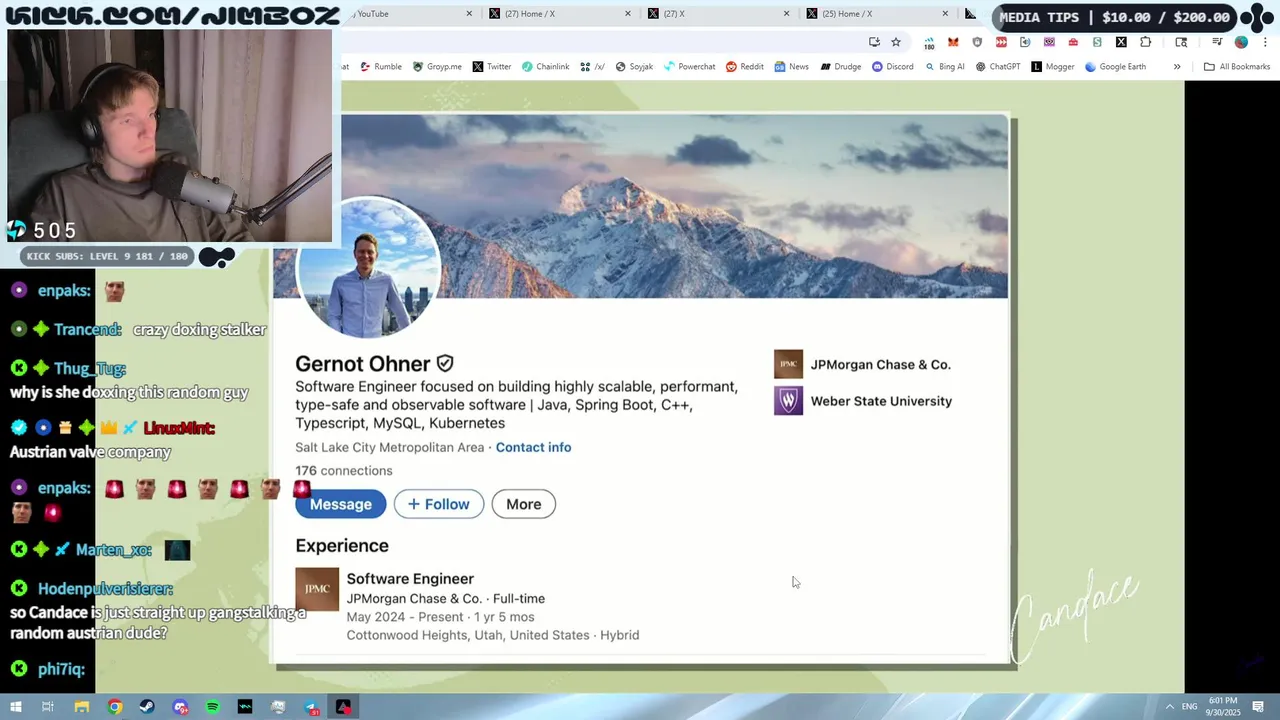This screenshot has width=1280, height=720.
Task: Expand the hidden bookmarks chevron
Action: (x=1177, y=67)
